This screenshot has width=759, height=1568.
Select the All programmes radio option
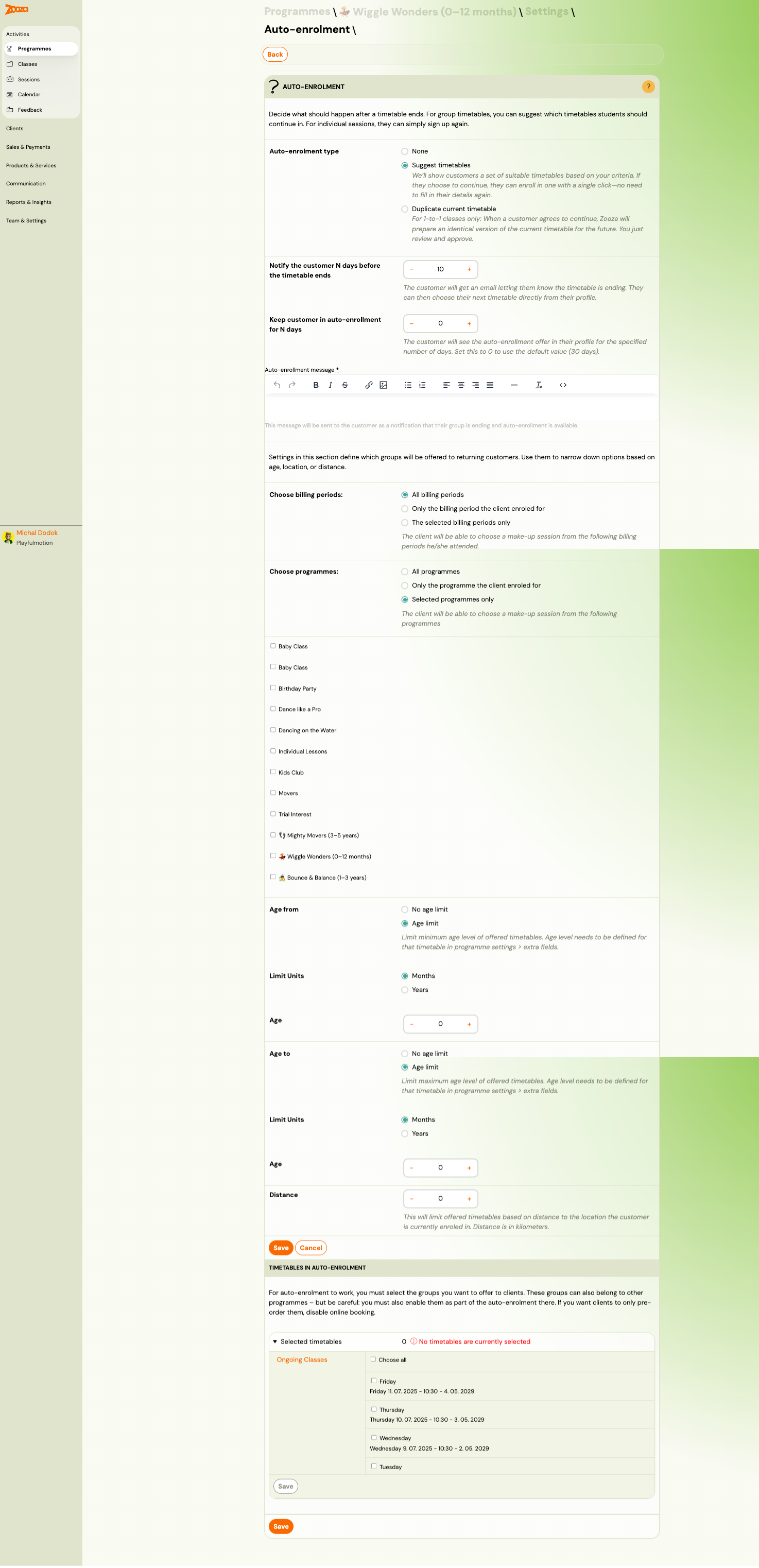coord(405,572)
